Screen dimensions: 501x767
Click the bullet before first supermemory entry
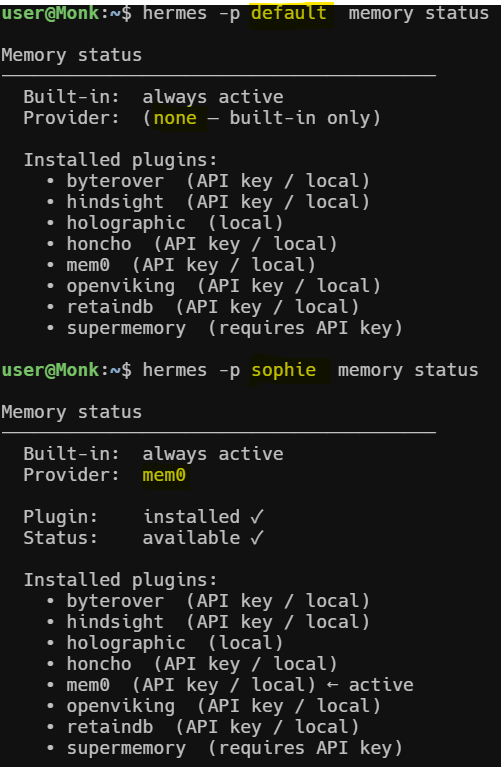[x=50, y=328]
